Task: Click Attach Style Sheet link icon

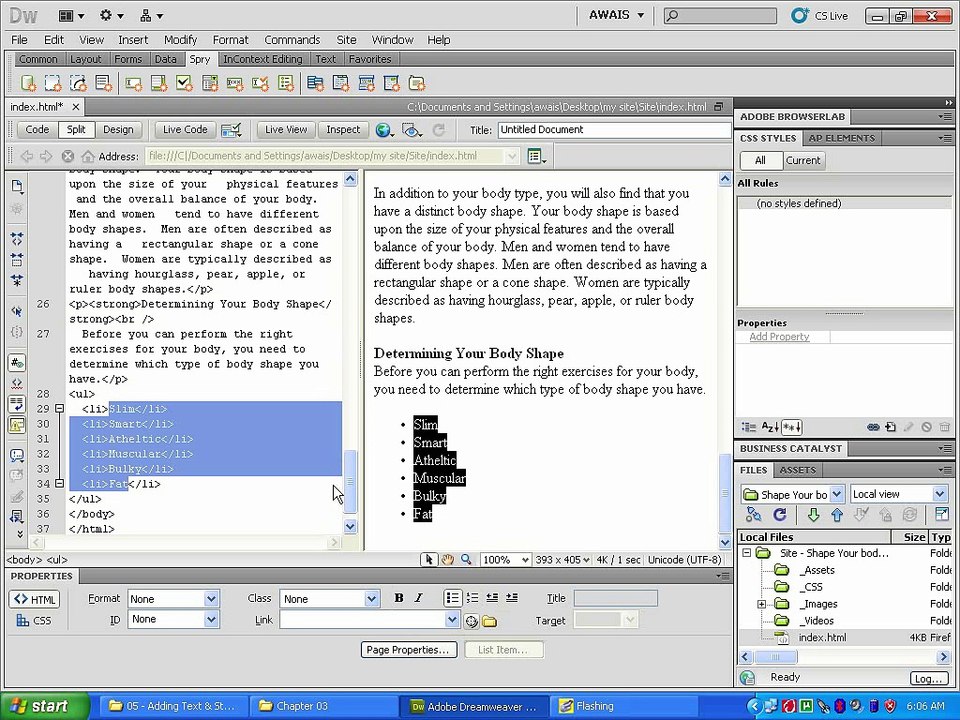Action: (873, 427)
